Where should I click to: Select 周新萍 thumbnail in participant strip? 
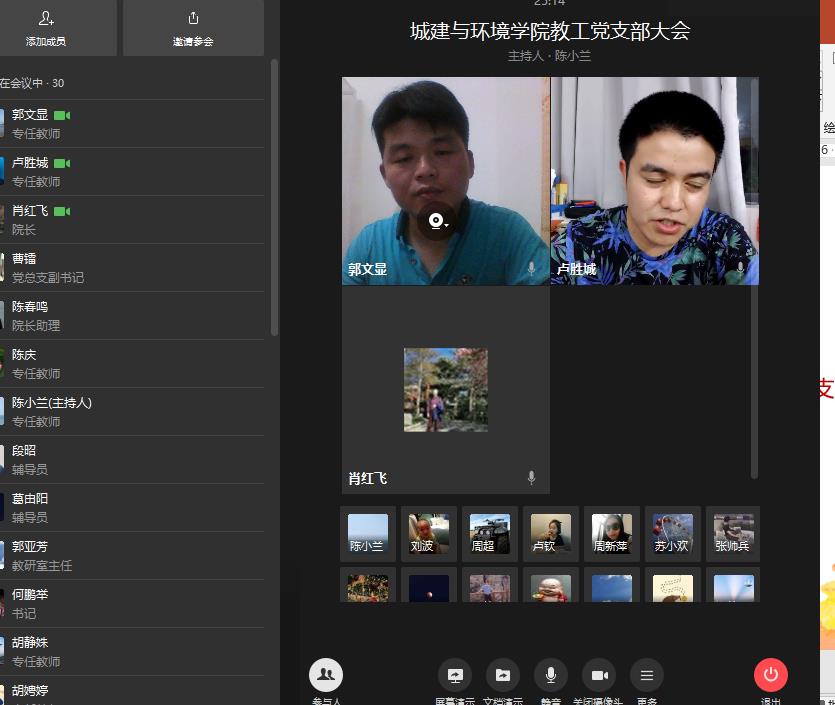click(x=611, y=534)
